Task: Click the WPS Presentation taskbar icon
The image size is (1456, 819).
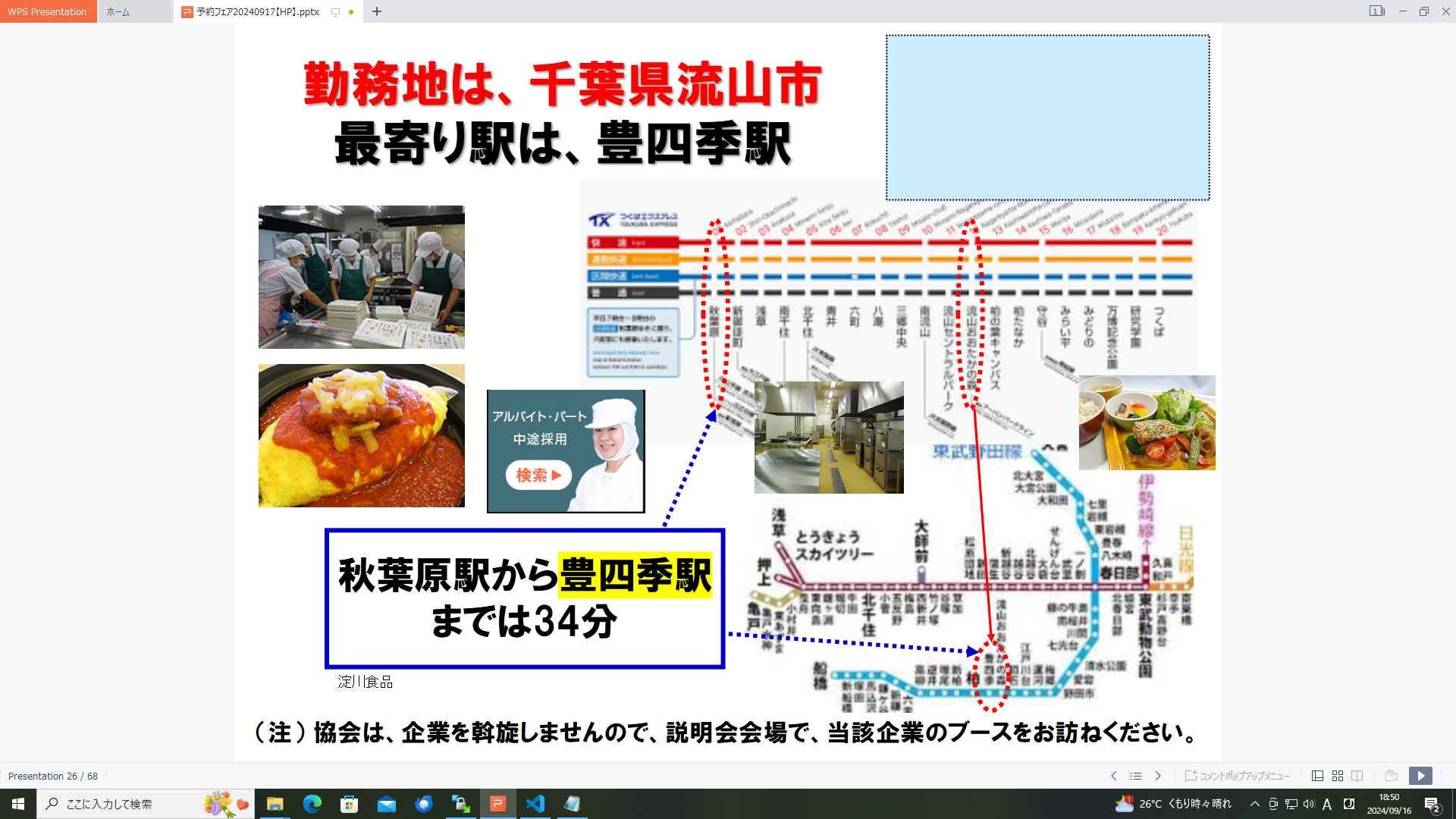Action: point(497,804)
